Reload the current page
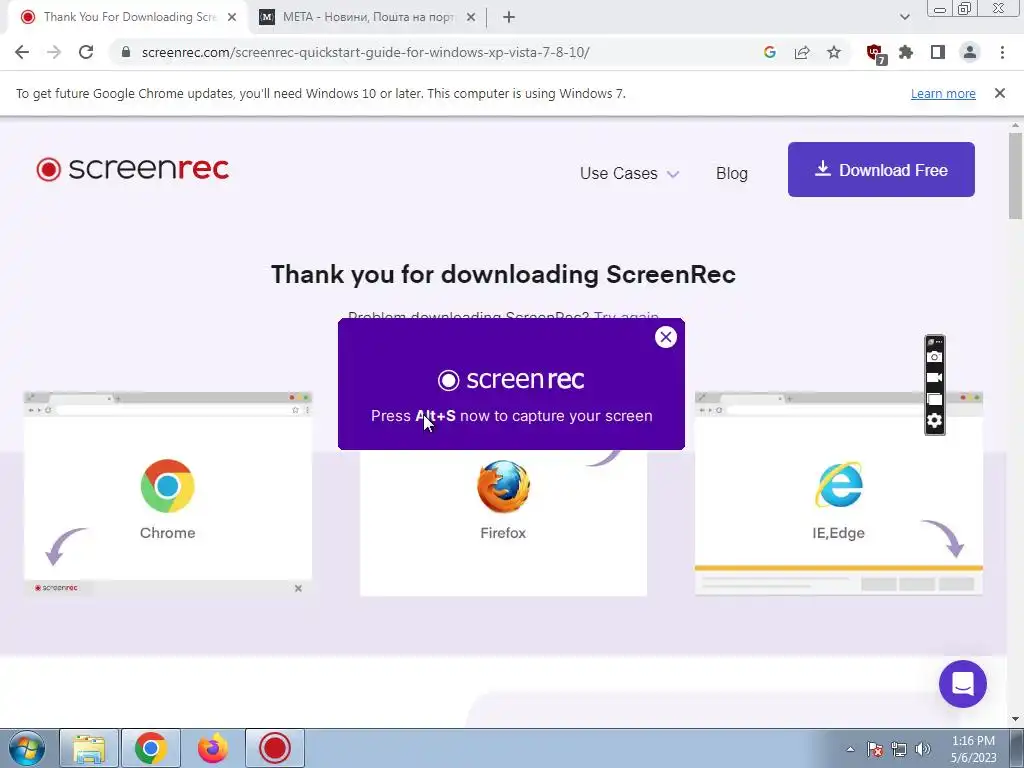 coord(86,52)
